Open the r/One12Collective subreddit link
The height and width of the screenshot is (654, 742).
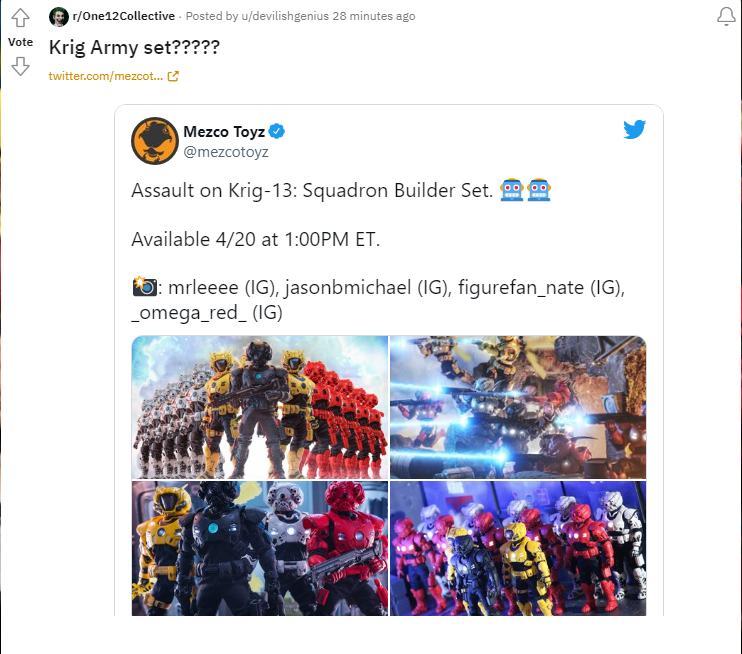124,16
